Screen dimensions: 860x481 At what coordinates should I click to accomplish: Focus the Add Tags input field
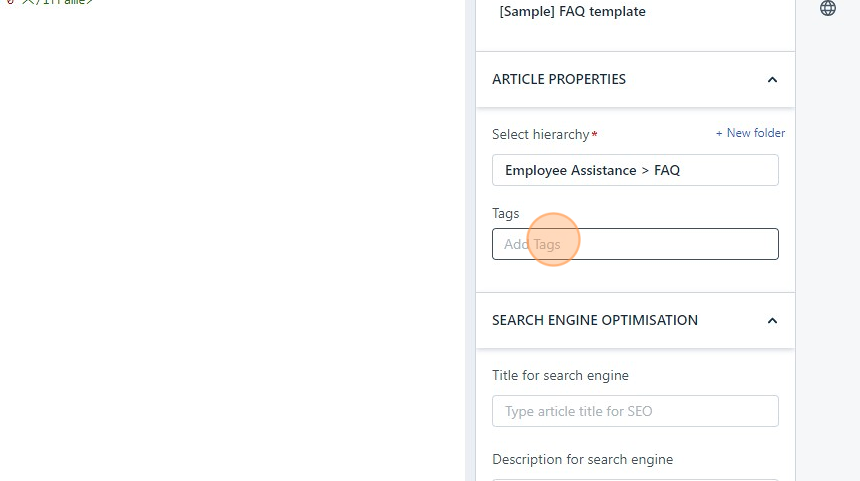click(635, 244)
